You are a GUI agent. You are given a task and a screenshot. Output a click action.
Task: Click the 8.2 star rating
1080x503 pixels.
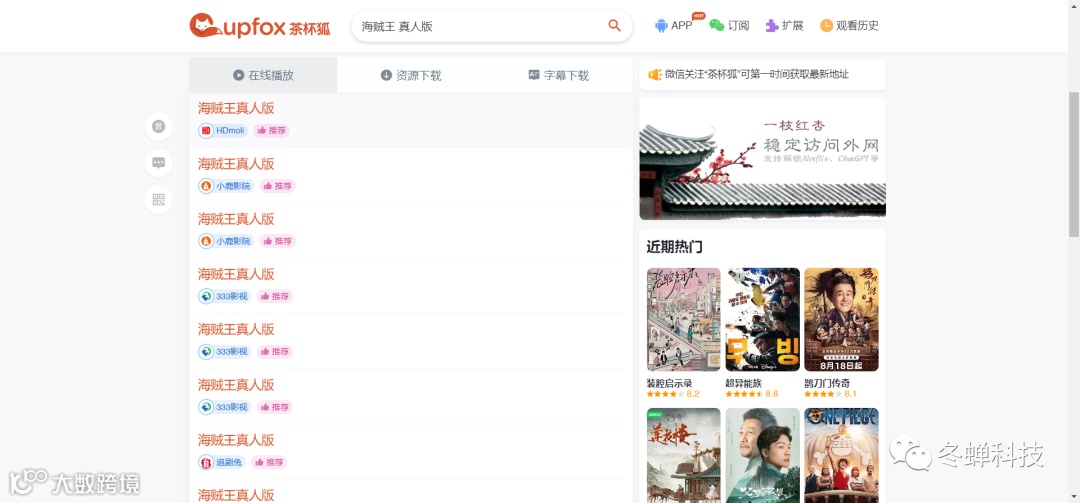point(673,394)
